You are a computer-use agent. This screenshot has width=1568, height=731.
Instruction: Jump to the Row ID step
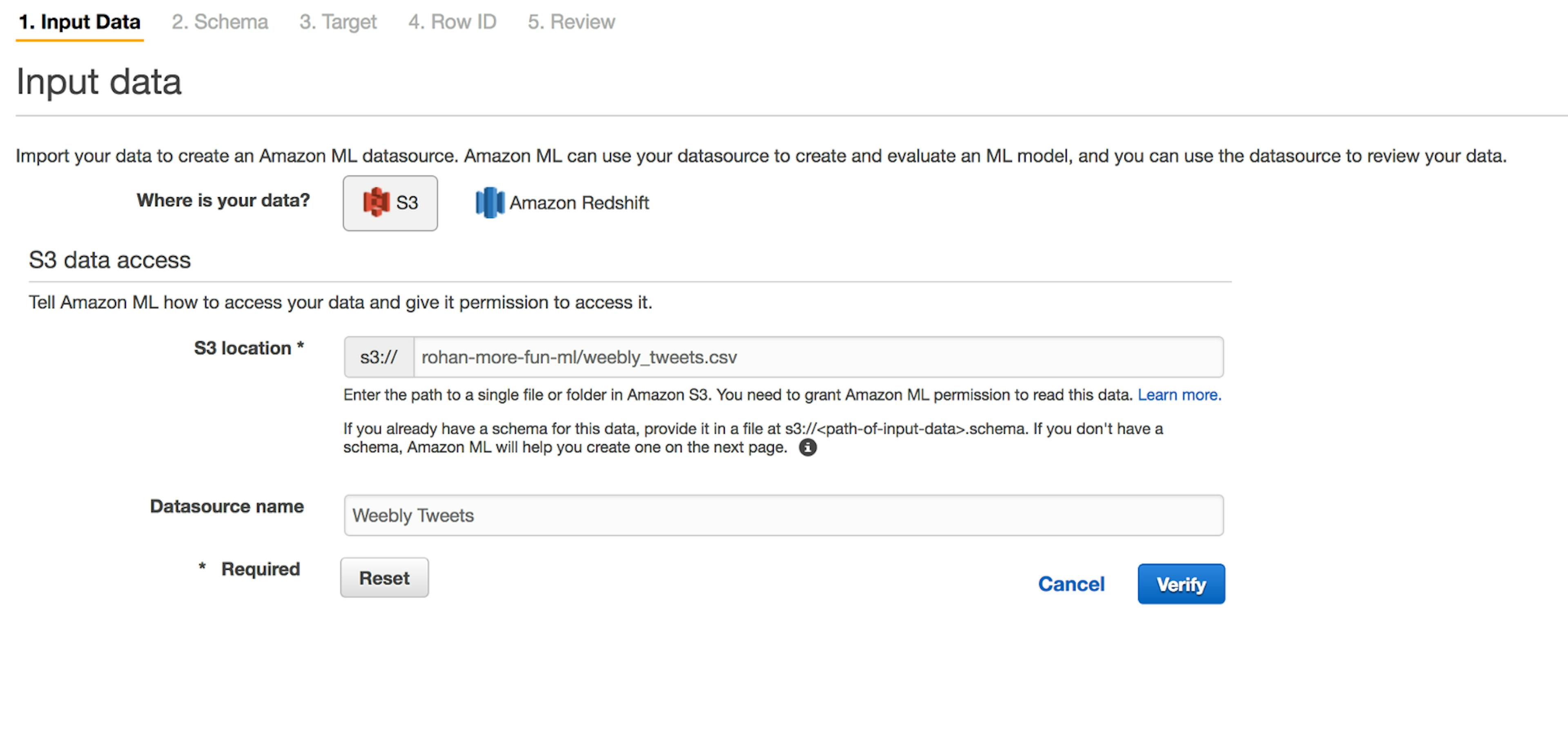point(452,22)
